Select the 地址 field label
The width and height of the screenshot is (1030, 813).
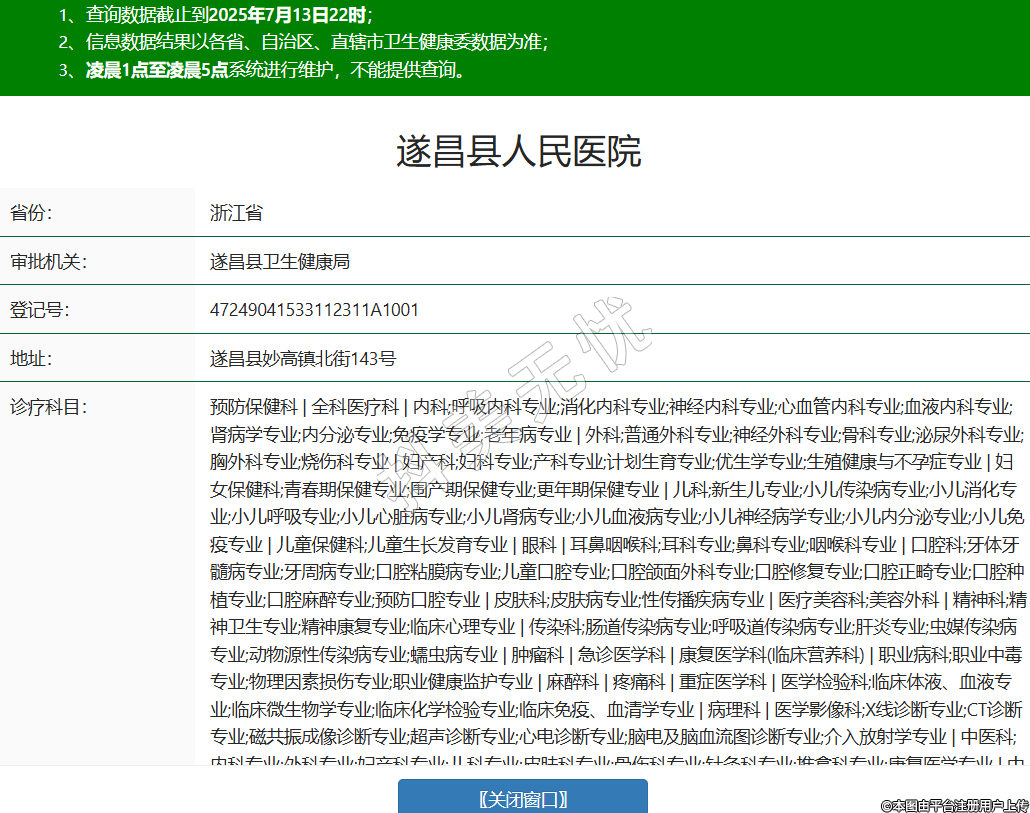click(x=31, y=358)
